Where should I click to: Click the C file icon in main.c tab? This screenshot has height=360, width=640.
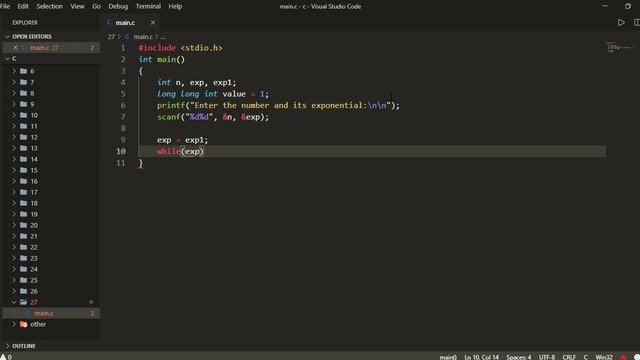point(109,22)
